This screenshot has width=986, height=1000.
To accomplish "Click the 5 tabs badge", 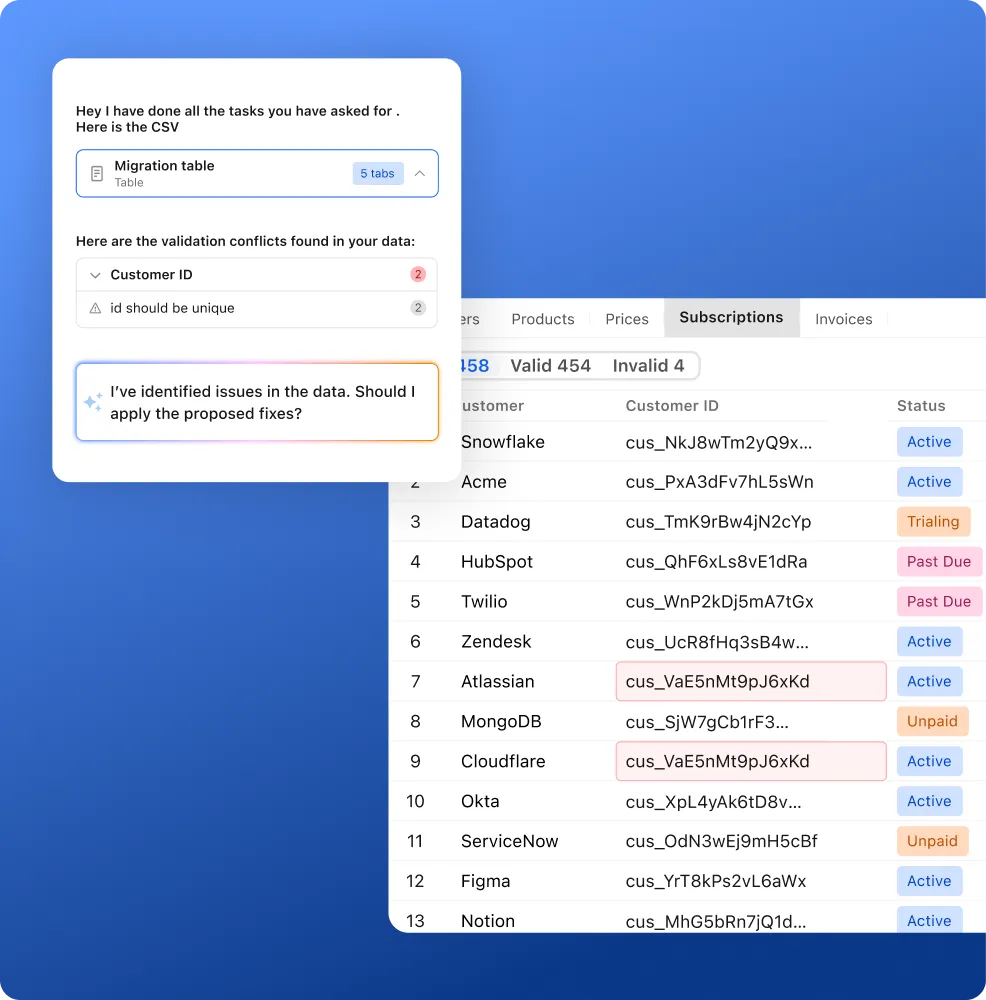I will tap(378, 173).
